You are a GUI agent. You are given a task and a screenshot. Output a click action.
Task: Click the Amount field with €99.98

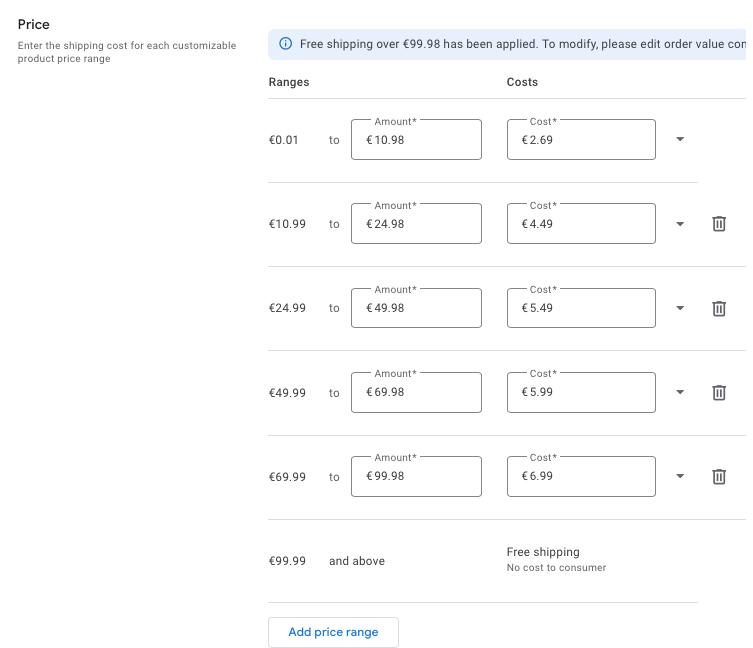(x=416, y=476)
